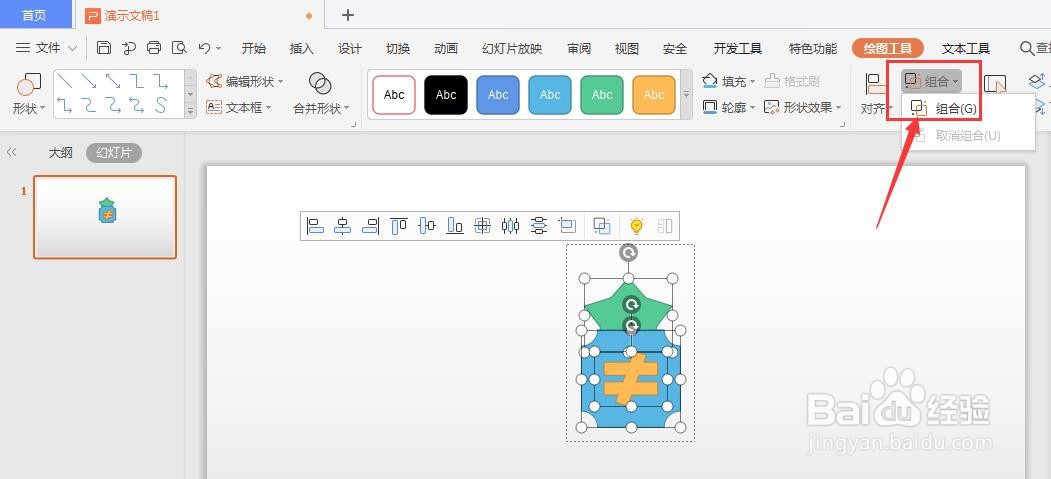Click the orange not-equal shape on slide

coord(631,379)
